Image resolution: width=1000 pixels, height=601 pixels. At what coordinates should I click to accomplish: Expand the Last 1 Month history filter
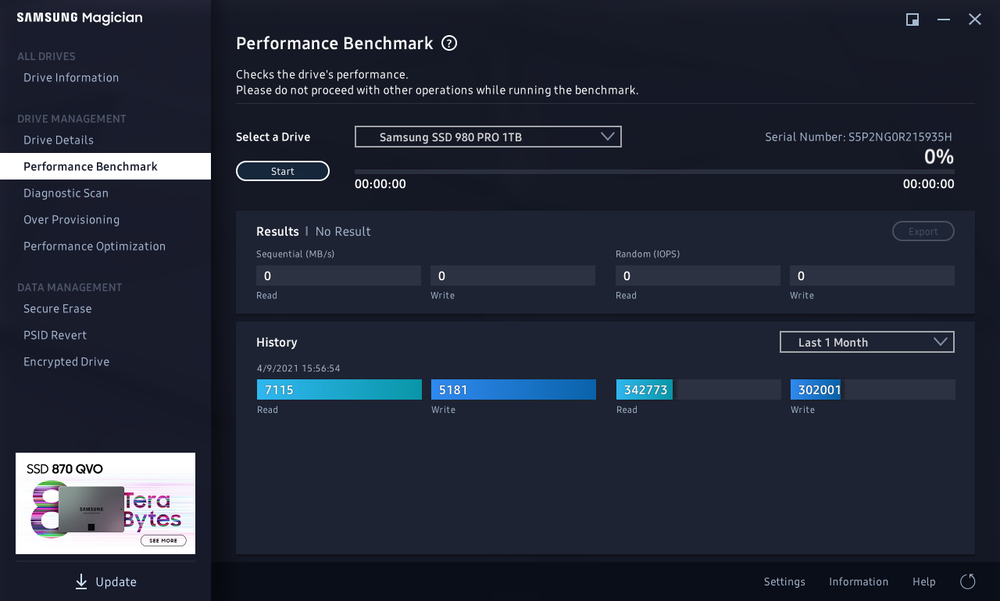tap(866, 342)
